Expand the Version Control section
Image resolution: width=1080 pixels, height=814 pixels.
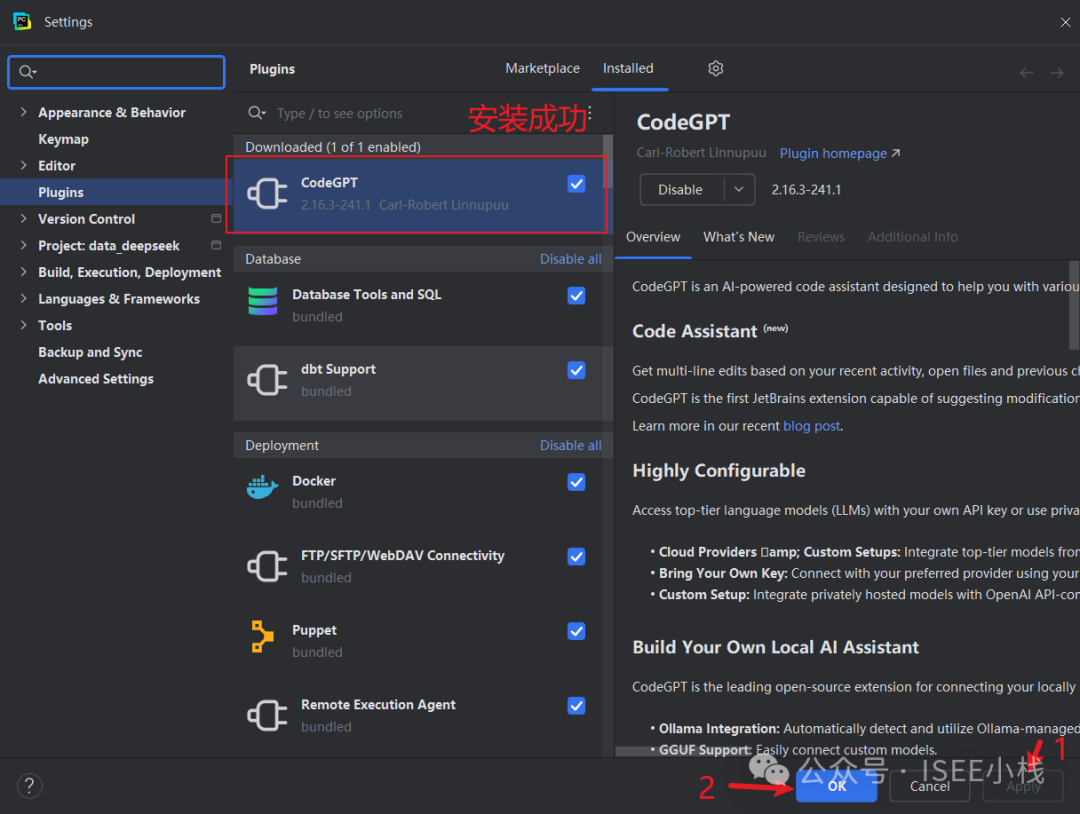point(23,218)
